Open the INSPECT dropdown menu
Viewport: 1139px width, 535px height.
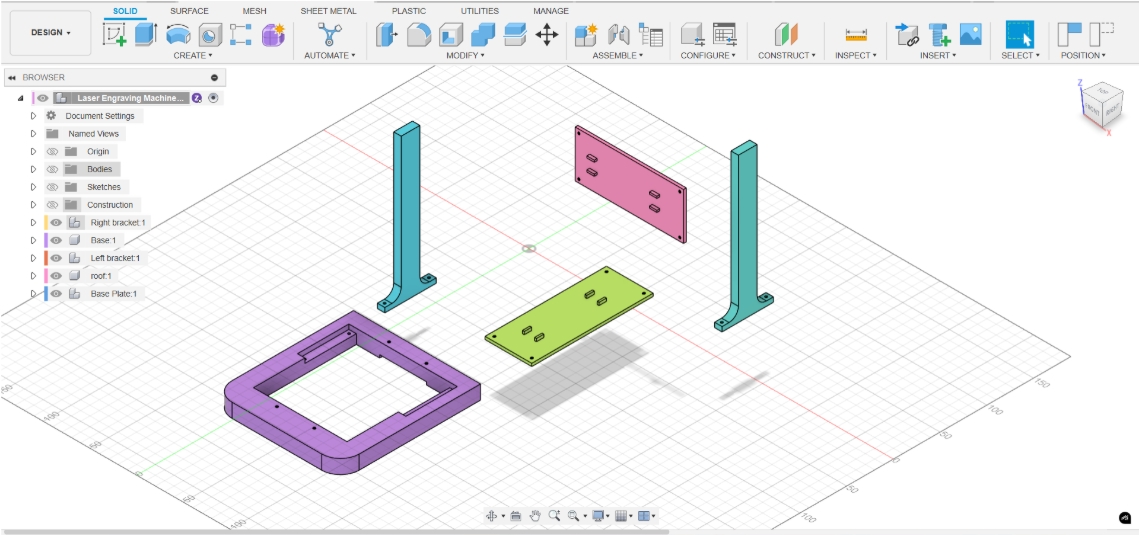(x=856, y=55)
